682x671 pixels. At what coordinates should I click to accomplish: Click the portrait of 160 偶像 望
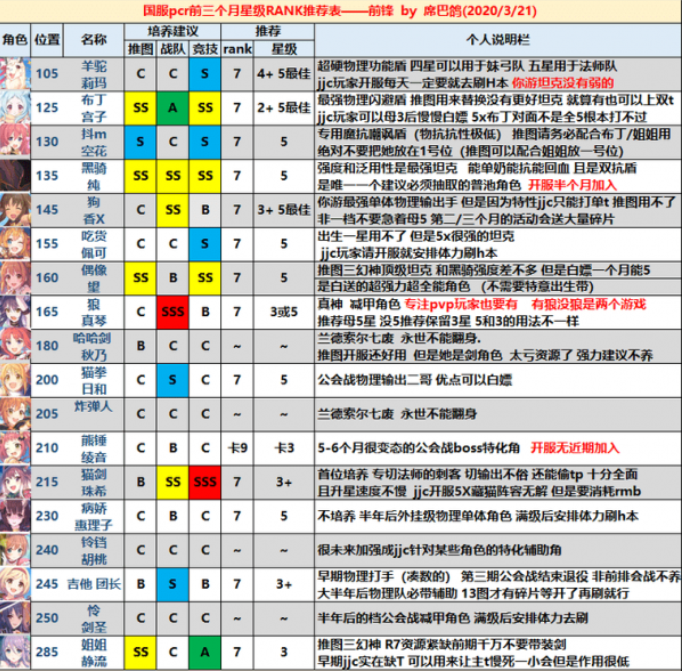click(15, 277)
